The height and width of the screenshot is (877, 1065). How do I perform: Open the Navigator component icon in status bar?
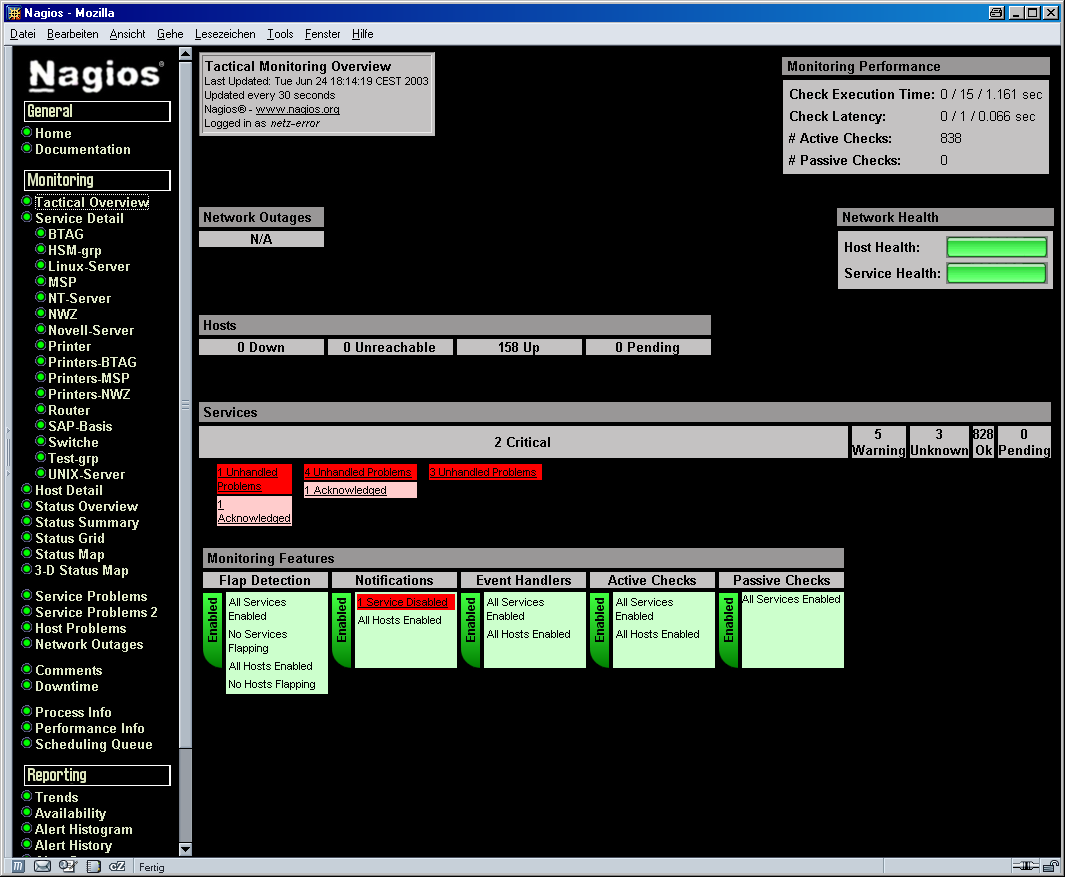point(18,866)
